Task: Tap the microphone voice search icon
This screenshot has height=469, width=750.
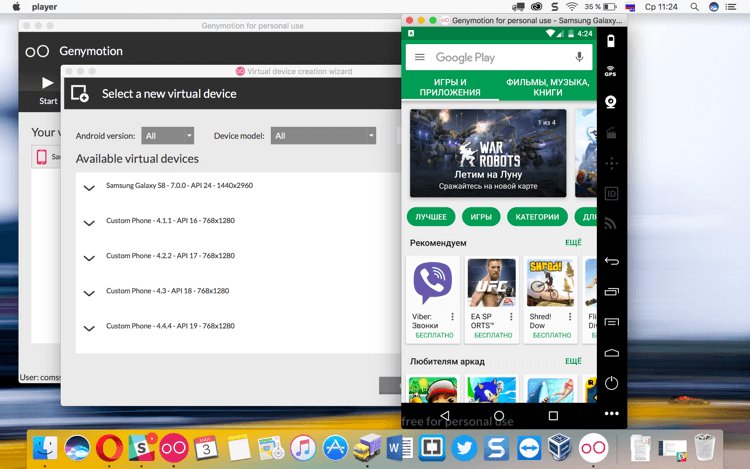Action: [579, 57]
